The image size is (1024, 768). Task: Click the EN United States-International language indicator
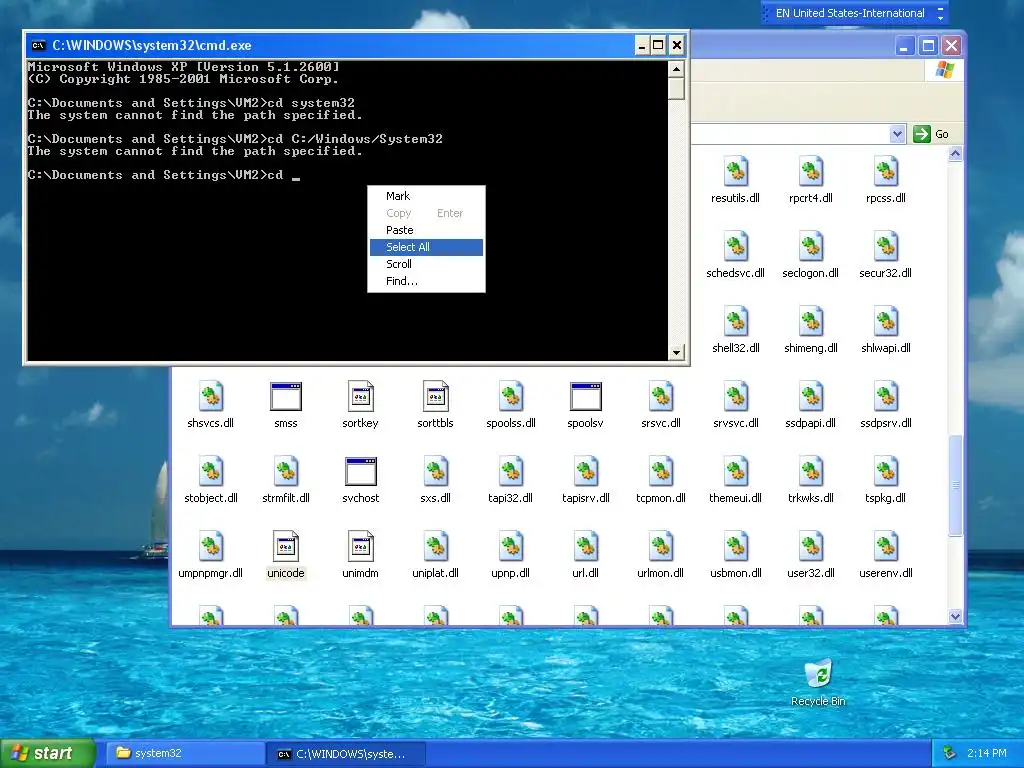point(850,13)
